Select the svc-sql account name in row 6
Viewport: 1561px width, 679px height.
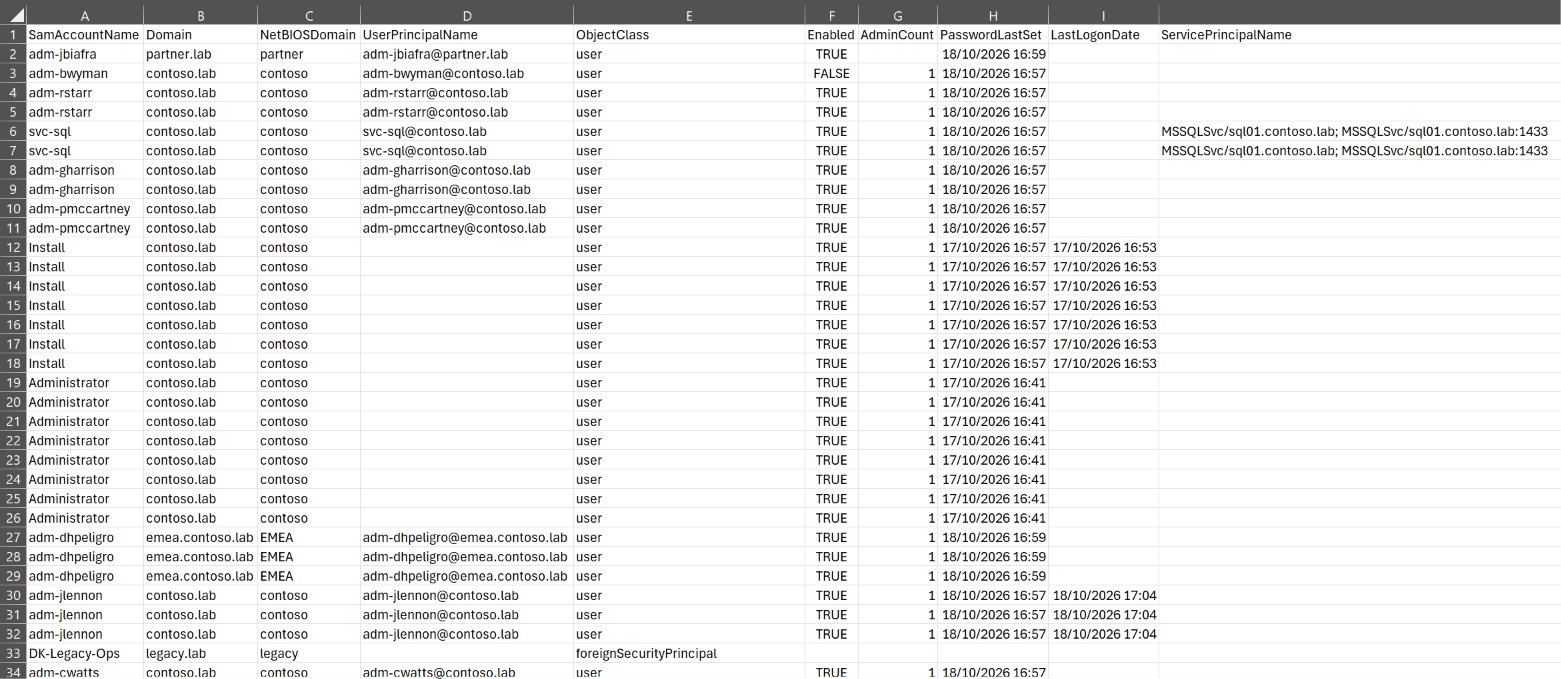85,131
